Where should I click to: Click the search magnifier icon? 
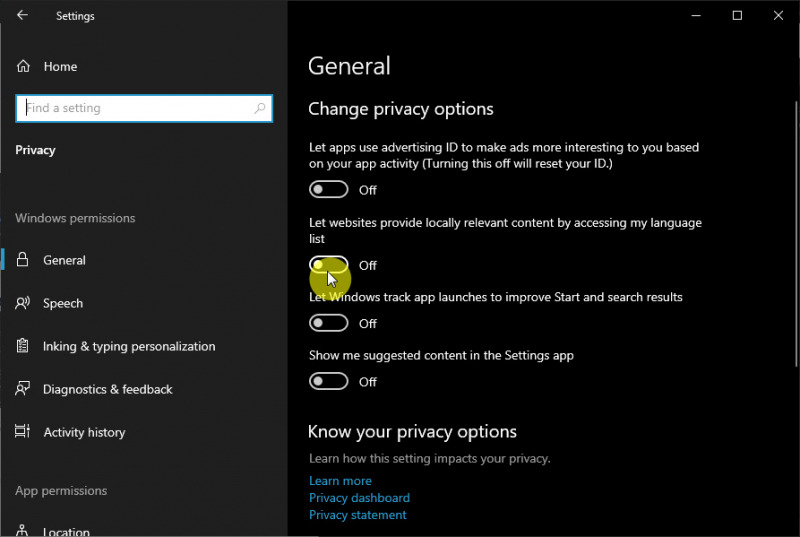(260, 108)
